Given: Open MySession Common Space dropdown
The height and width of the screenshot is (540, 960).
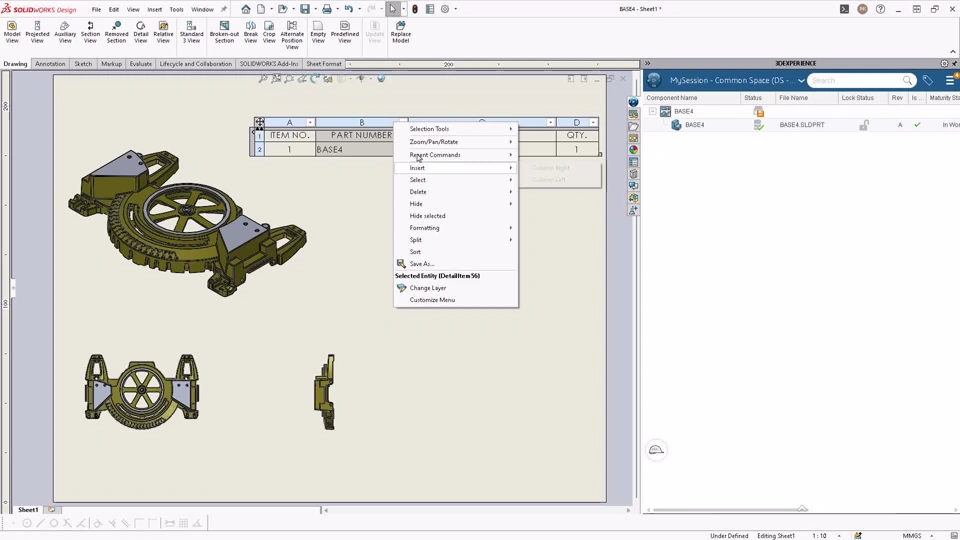Looking at the screenshot, I should pos(801,80).
